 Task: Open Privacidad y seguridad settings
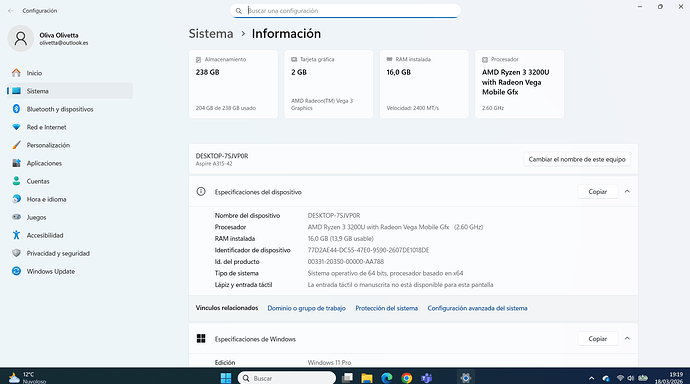[x=70, y=253]
